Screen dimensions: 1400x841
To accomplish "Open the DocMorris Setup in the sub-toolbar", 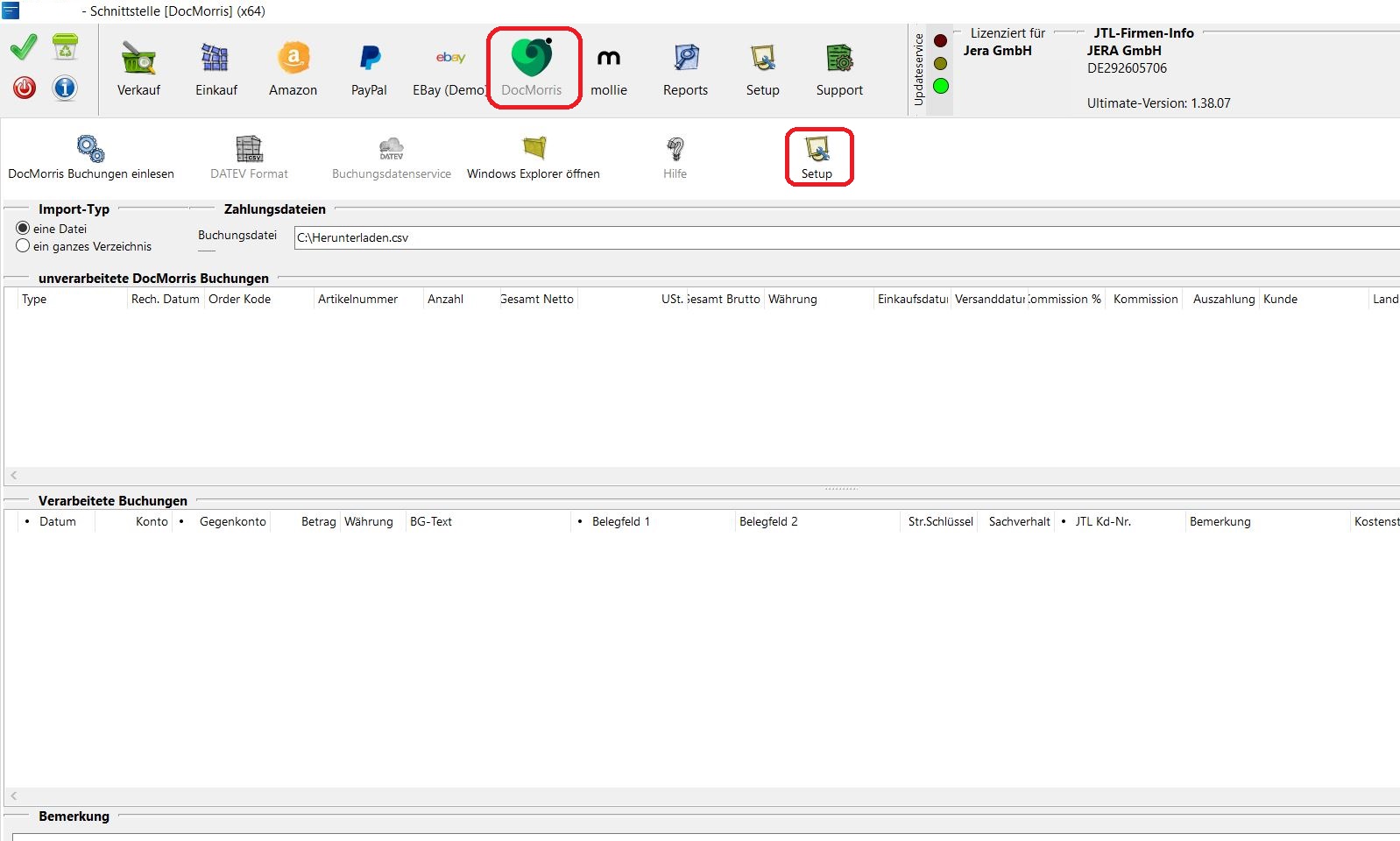I will point(817,158).
